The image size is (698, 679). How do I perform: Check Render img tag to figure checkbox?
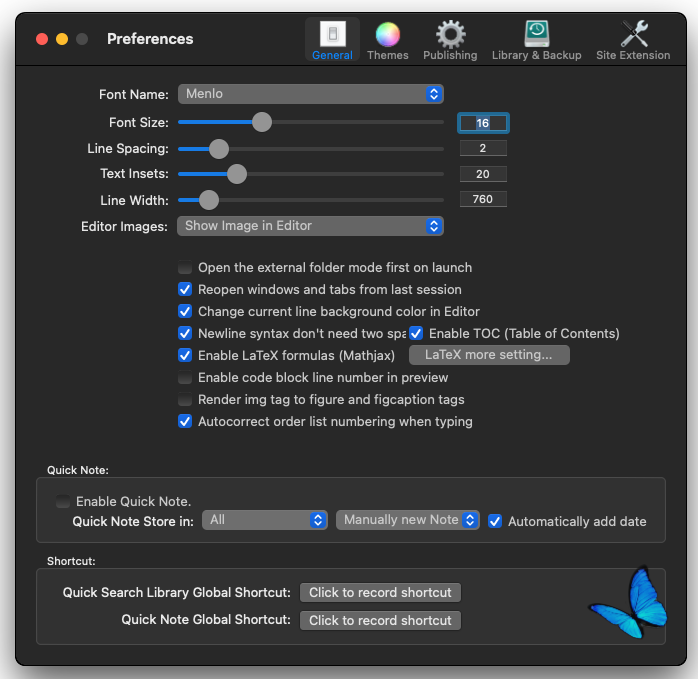[x=185, y=399]
